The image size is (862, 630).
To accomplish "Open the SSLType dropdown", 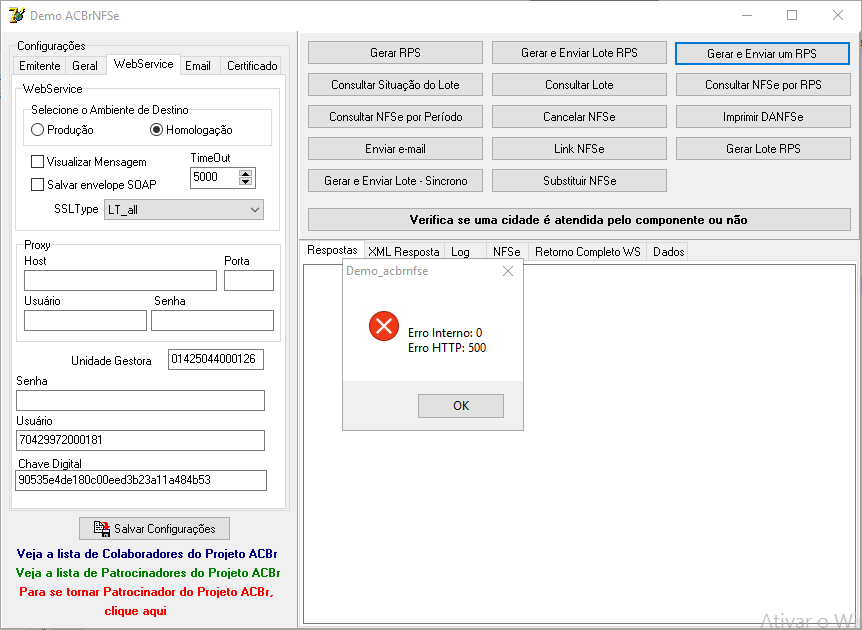I will (x=184, y=209).
